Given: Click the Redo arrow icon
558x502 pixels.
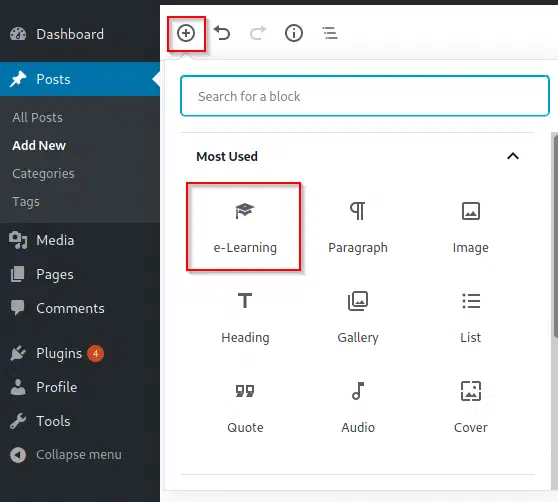Looking at the screenshot, I should coord(258,33).
